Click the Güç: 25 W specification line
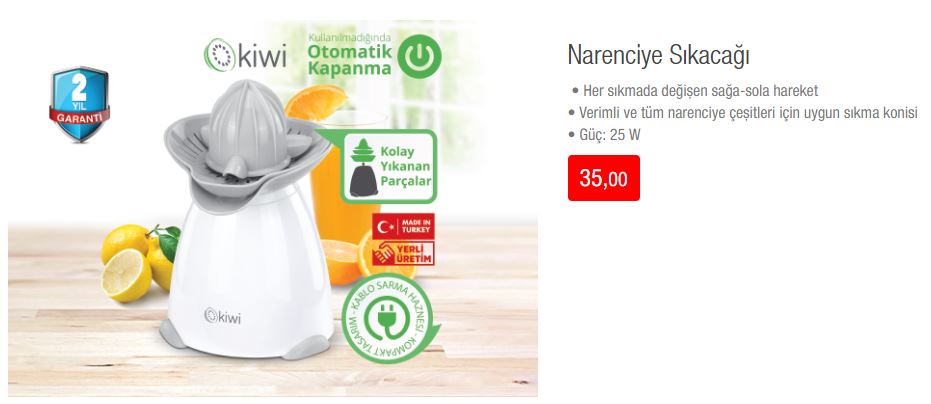The height and width of the screenshot is (404, 931). [x=604, y=135]
